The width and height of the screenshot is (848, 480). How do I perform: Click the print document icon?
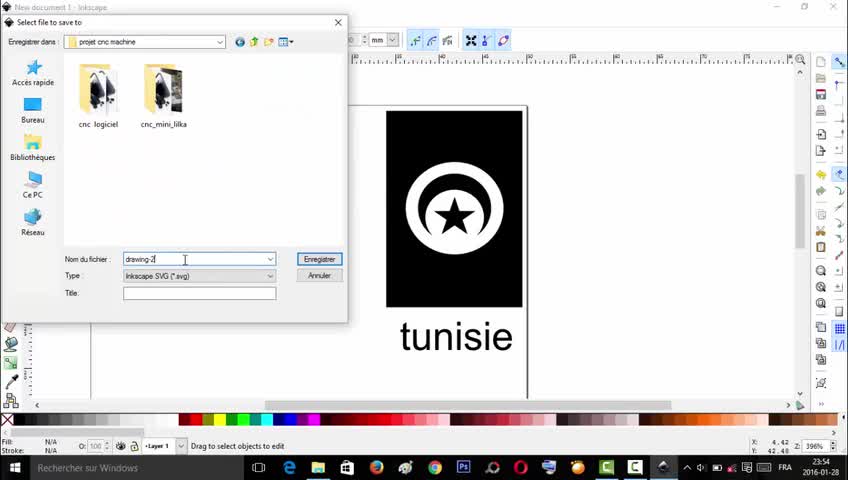click(x=820, y=111)
